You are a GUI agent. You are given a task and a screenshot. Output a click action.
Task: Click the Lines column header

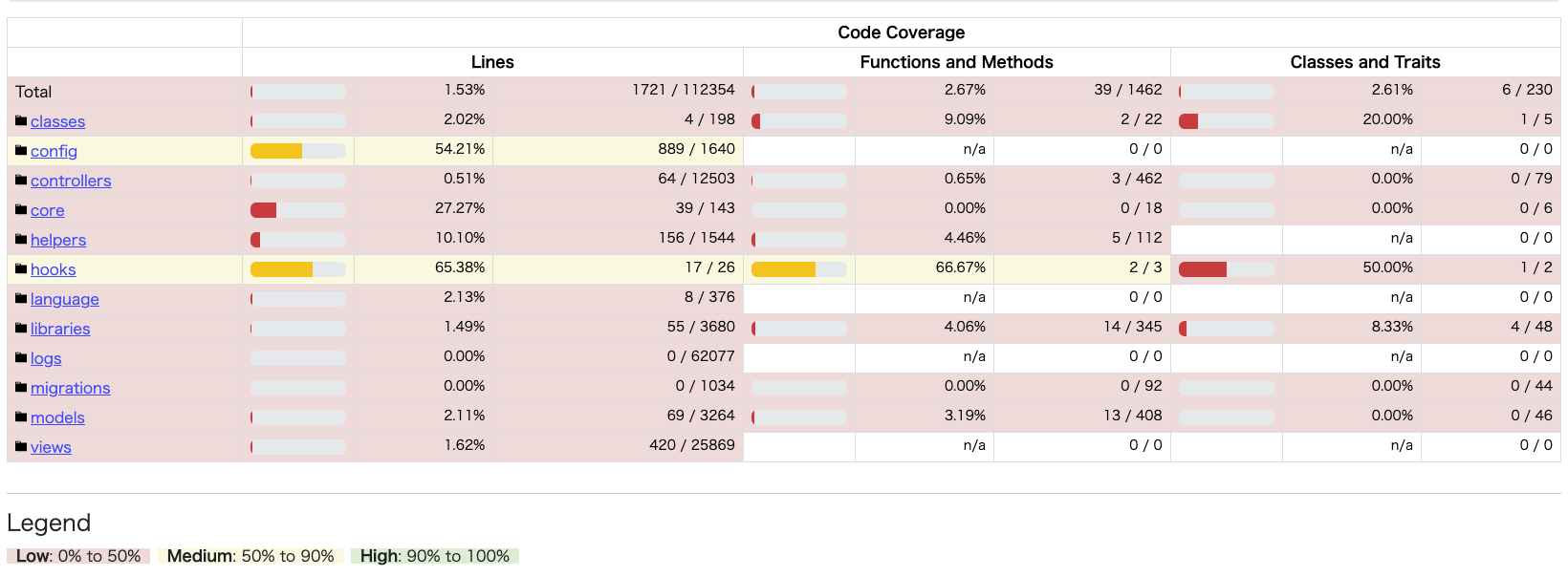pos(492,62)
